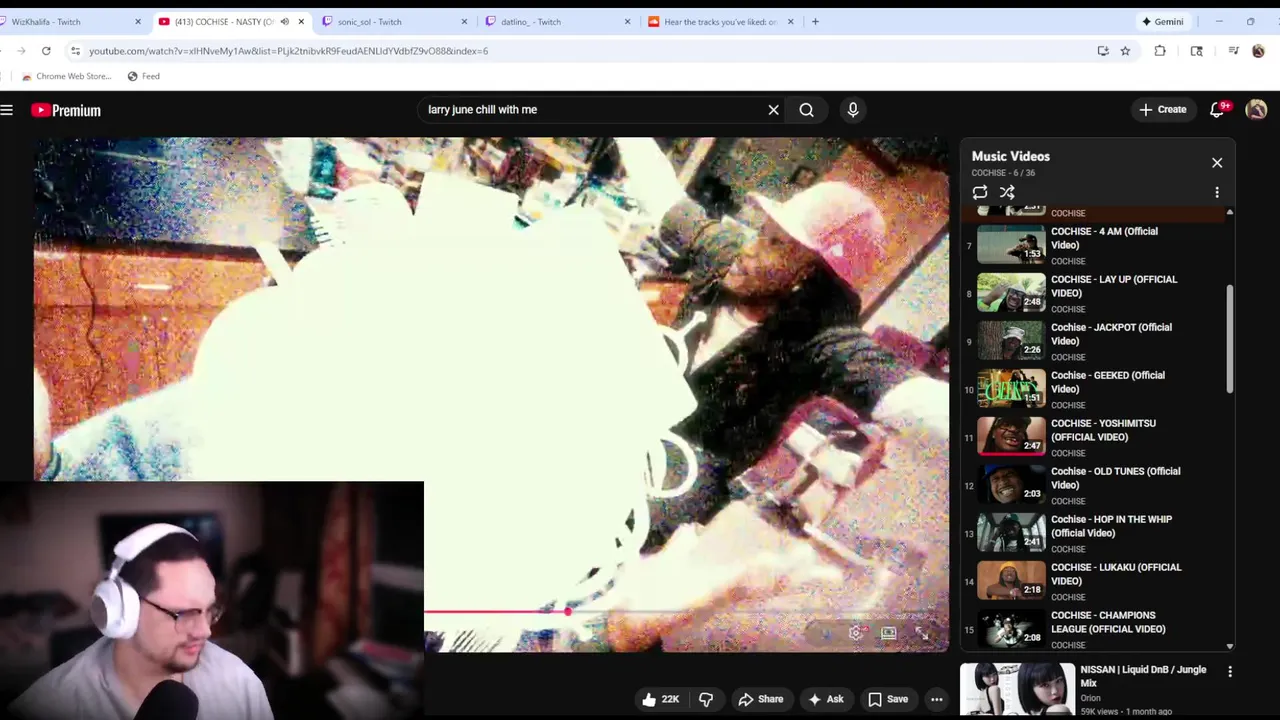Seek using the video progress bar handle
The image size is (1280, 720).
coord(568,611)
